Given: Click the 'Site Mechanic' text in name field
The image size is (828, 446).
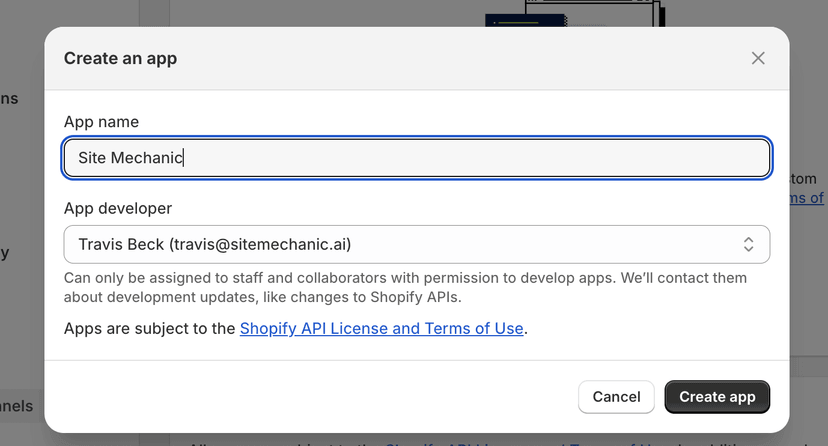Looking at the screenshot, I should [130, 158].
